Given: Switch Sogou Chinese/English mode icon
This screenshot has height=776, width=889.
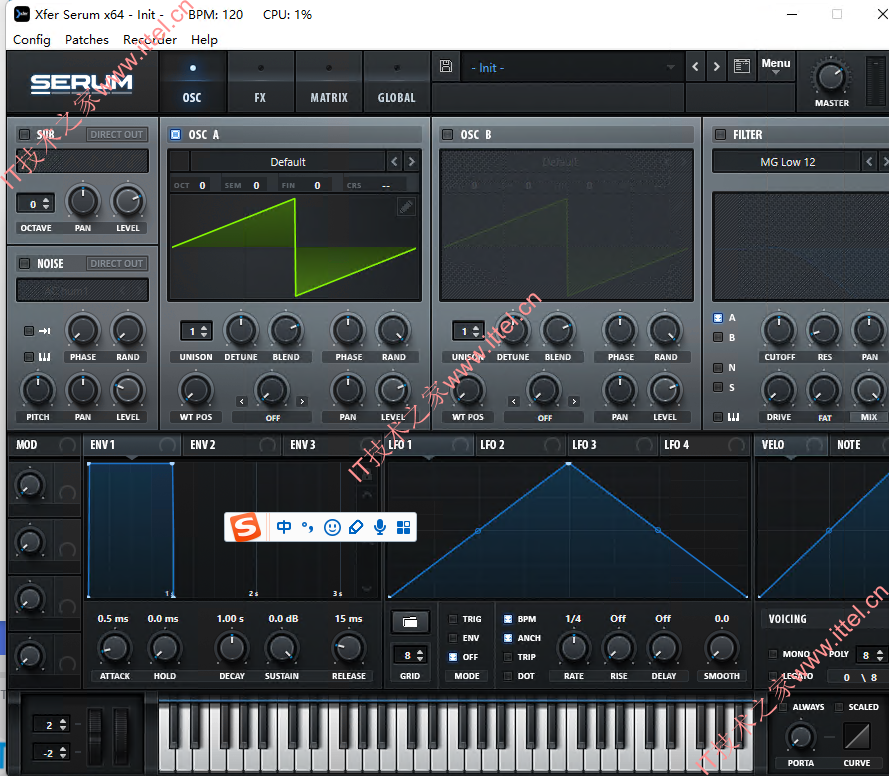Looking at the screenshot, I should coord(284,527).
